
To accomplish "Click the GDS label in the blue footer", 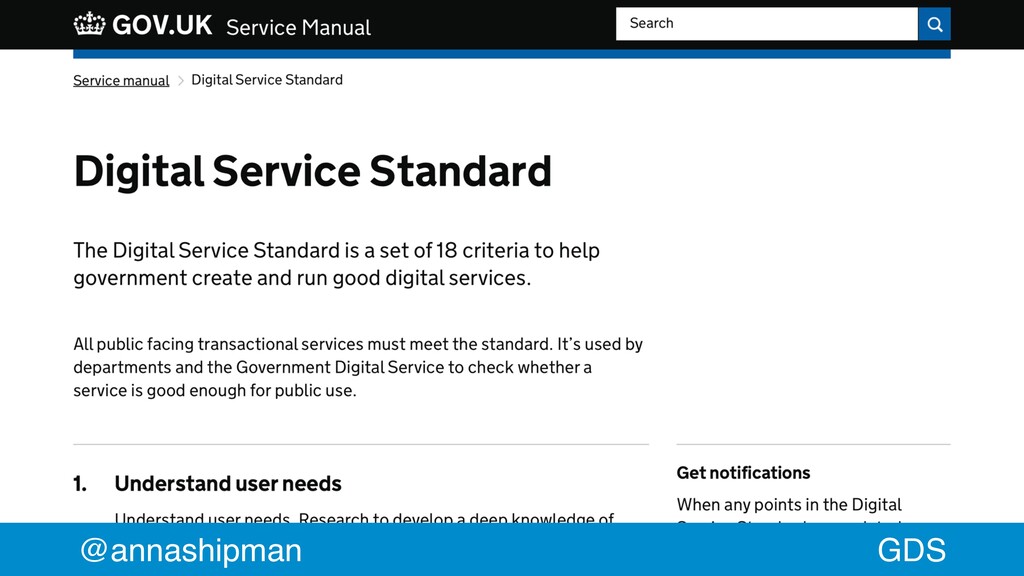I will coord(912,550).
